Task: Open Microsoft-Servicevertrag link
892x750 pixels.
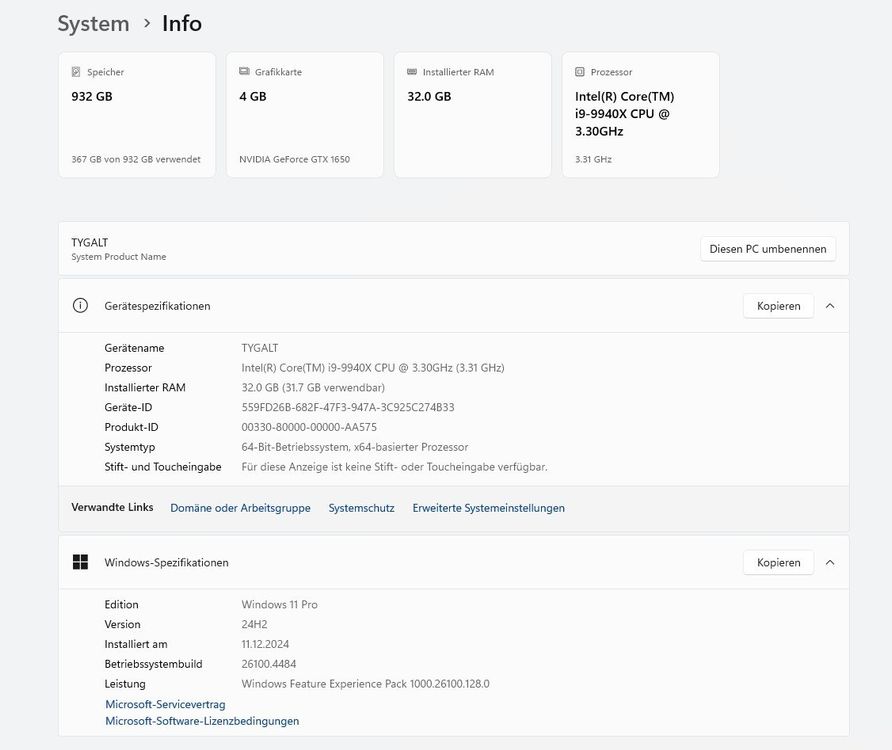Action: [x=165, y=704]
